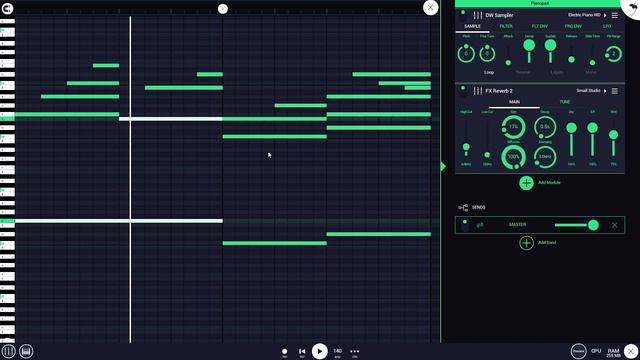
Task: Toggle Loop in DW Sampler
Action: tap(489, 72)
